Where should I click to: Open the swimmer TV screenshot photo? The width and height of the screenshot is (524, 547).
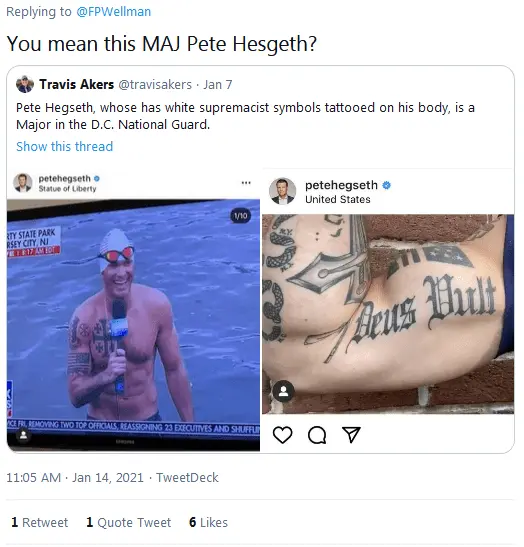pyautogui.click(x=133, y=325)
